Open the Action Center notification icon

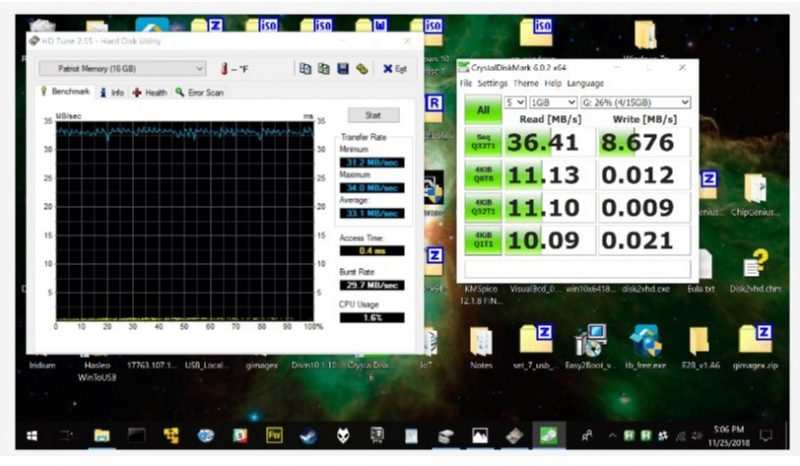765,435
